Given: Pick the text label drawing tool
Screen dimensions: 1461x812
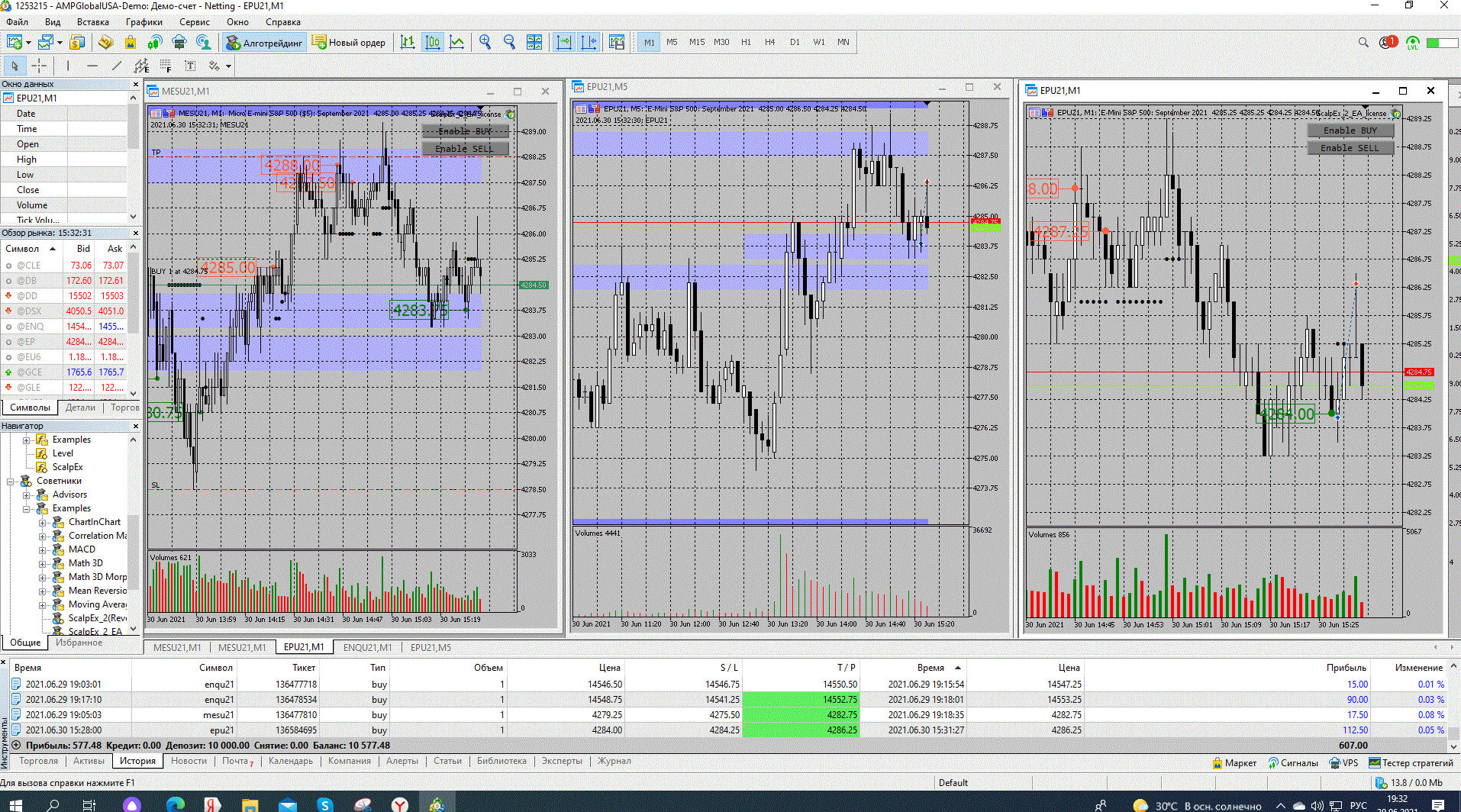Looking at the screenshot, I should 190,66.
